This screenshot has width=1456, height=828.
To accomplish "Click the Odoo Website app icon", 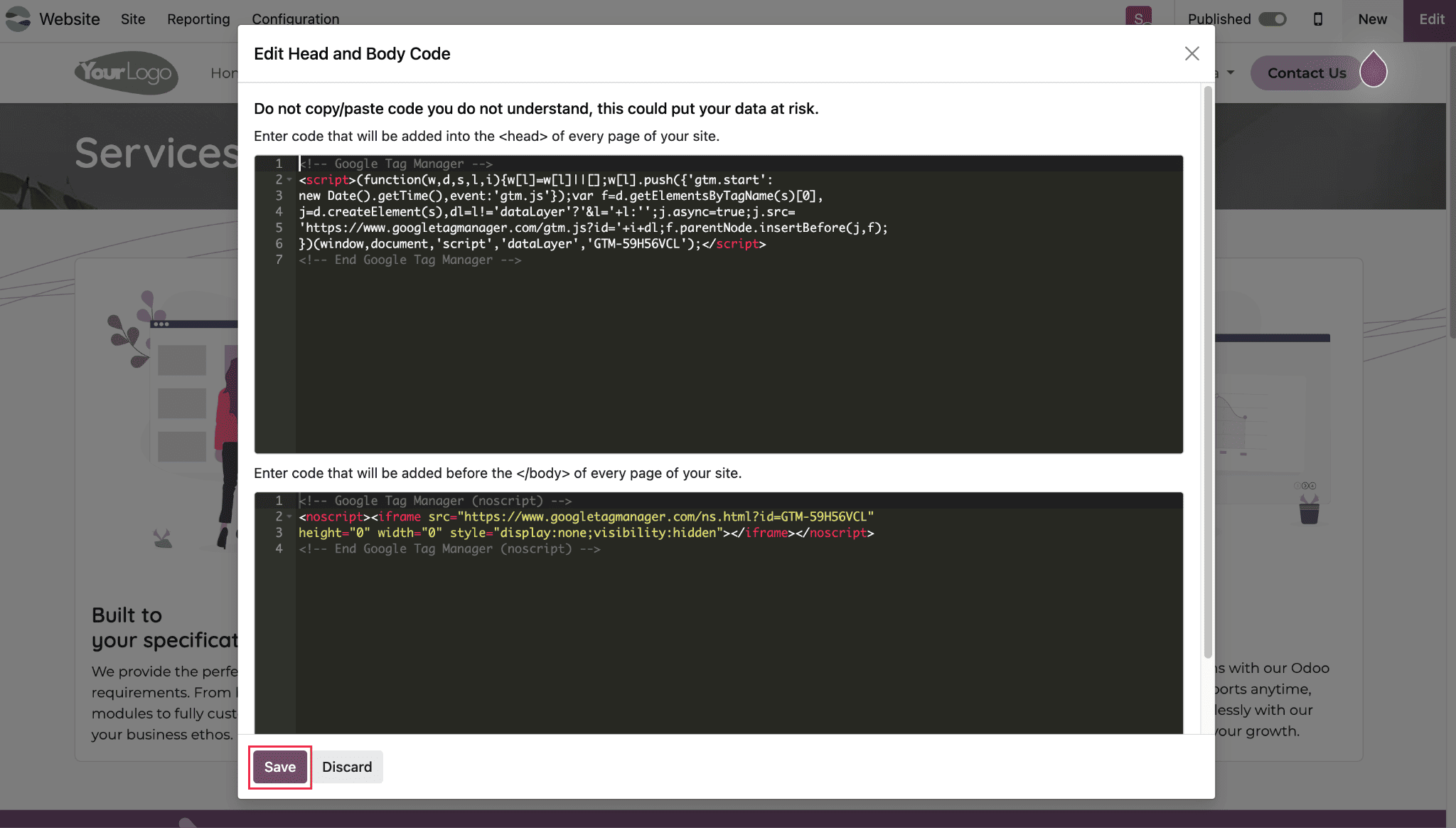I will (x=18, y=19).
